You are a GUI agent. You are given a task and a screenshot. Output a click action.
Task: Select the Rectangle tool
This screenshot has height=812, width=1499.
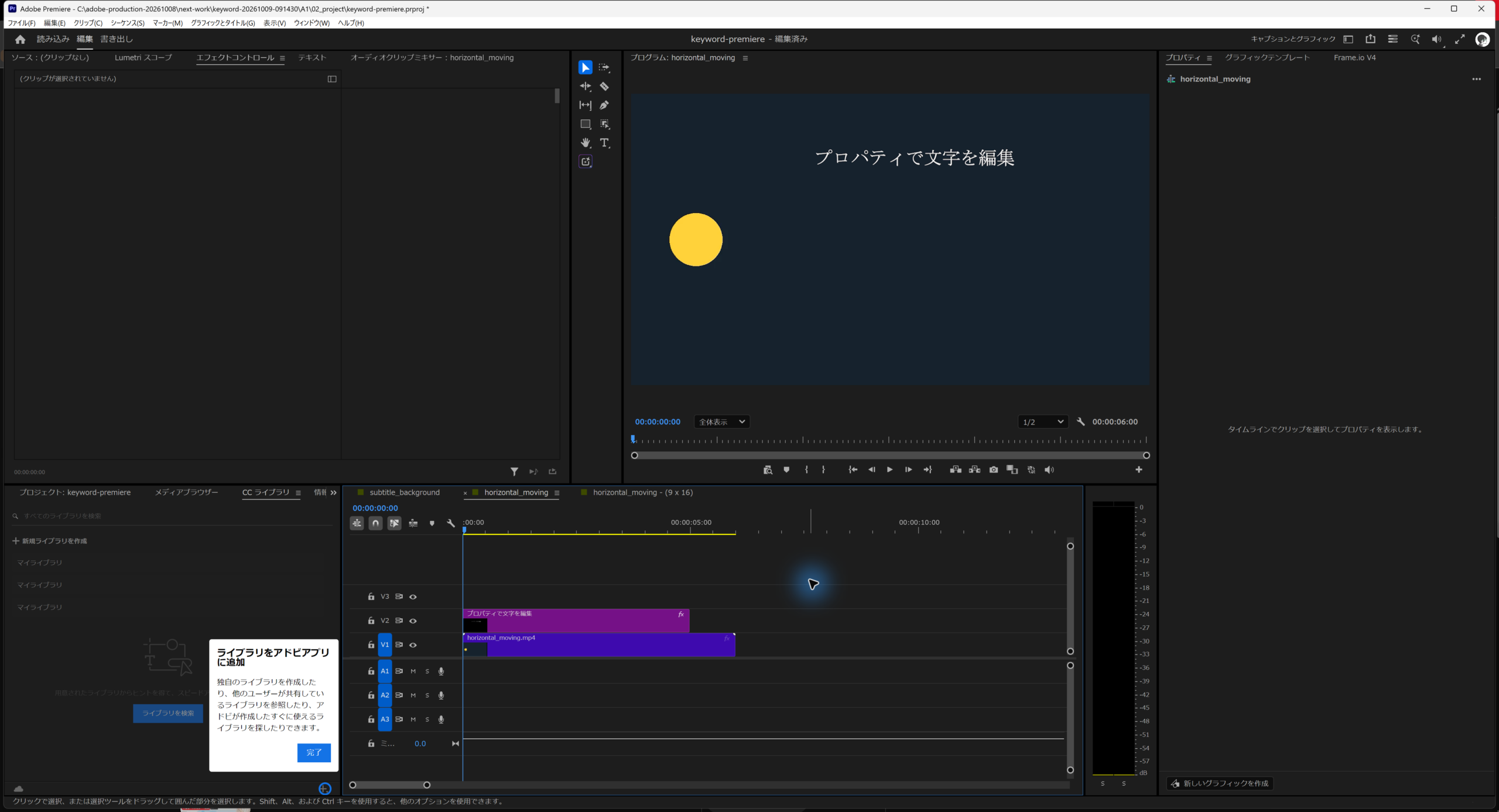pos(585,124)
